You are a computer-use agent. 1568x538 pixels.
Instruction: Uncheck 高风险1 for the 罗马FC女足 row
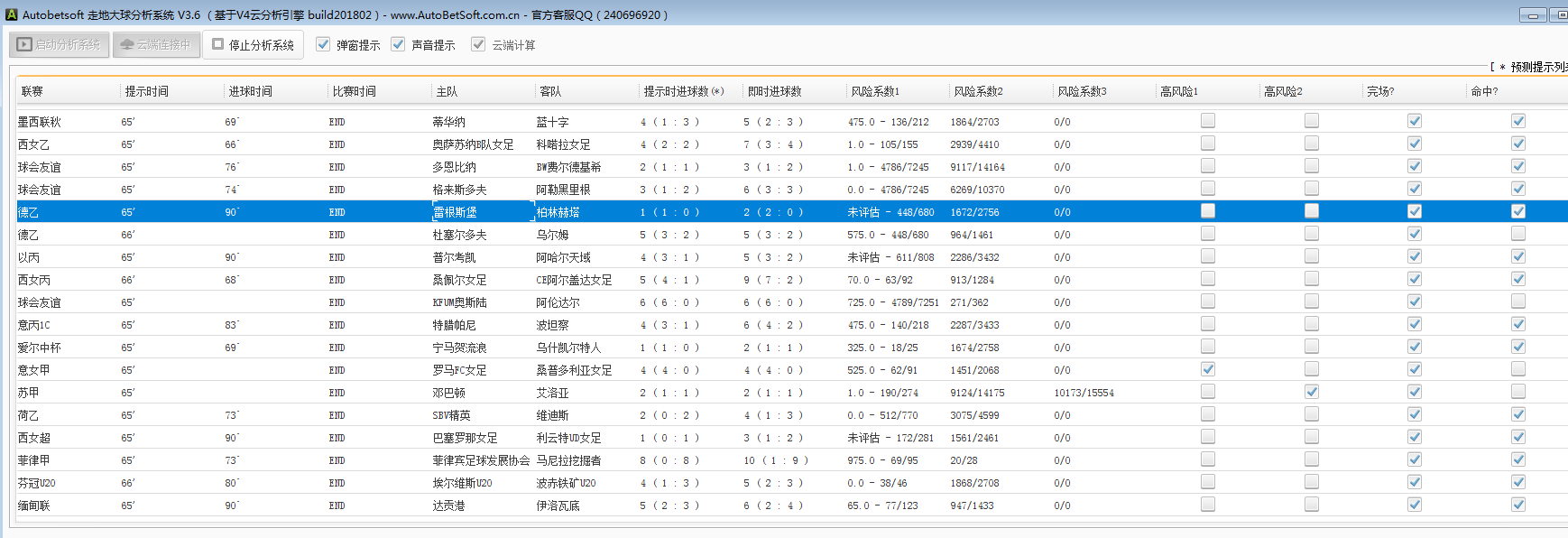(1208, 369)
